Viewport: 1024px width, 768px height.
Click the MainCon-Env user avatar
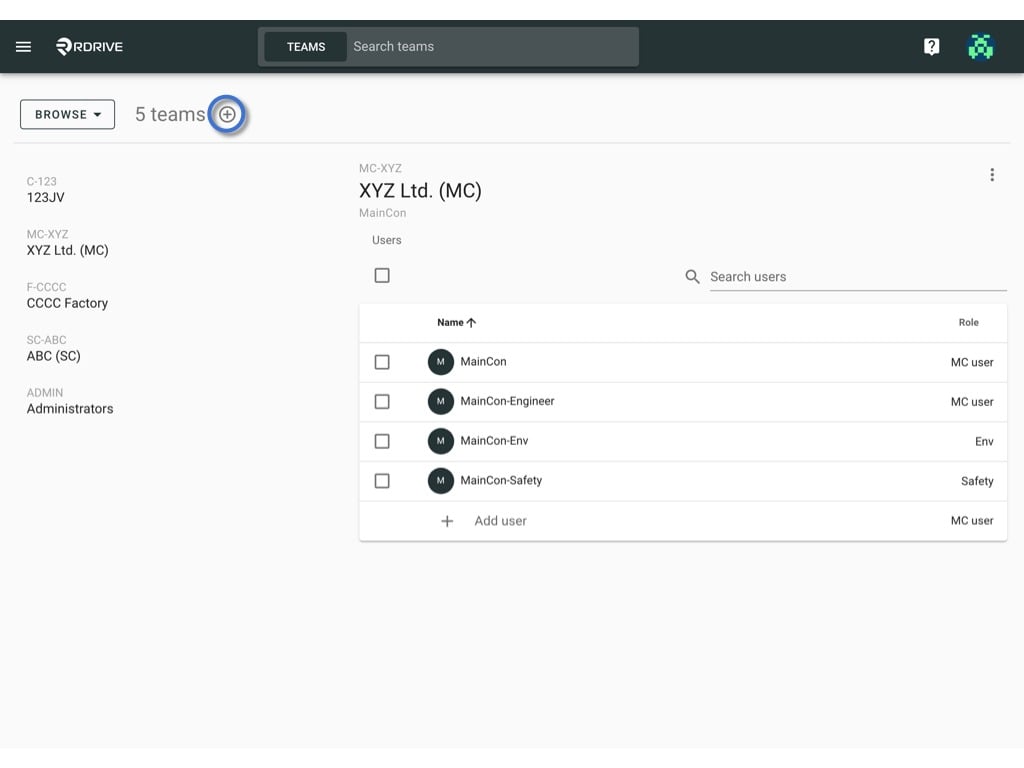click(441, 441)
